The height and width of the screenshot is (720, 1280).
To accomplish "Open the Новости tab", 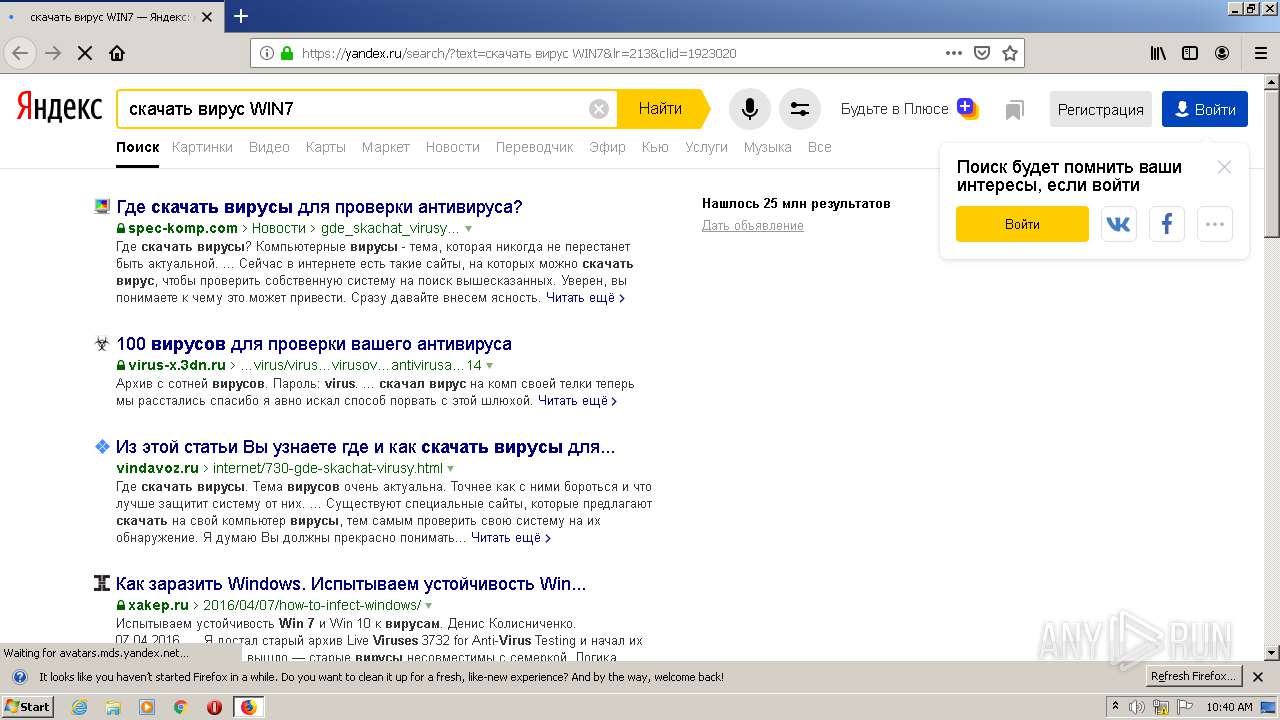I will 453,147.
